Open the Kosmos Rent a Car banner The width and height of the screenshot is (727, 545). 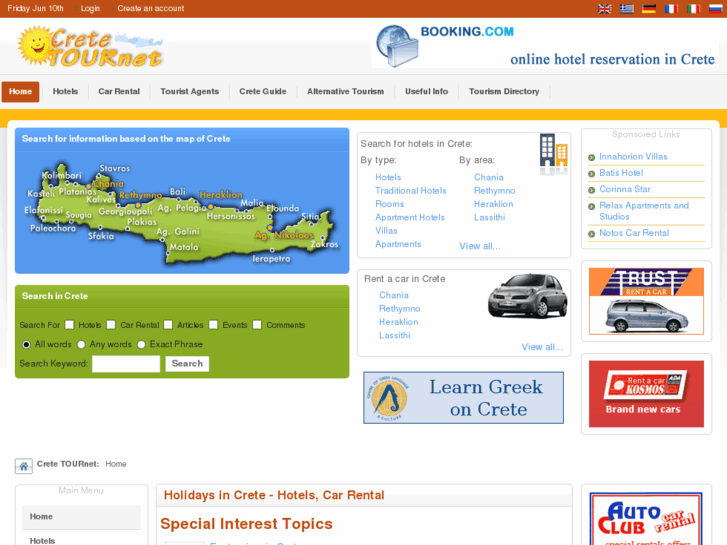646,394
